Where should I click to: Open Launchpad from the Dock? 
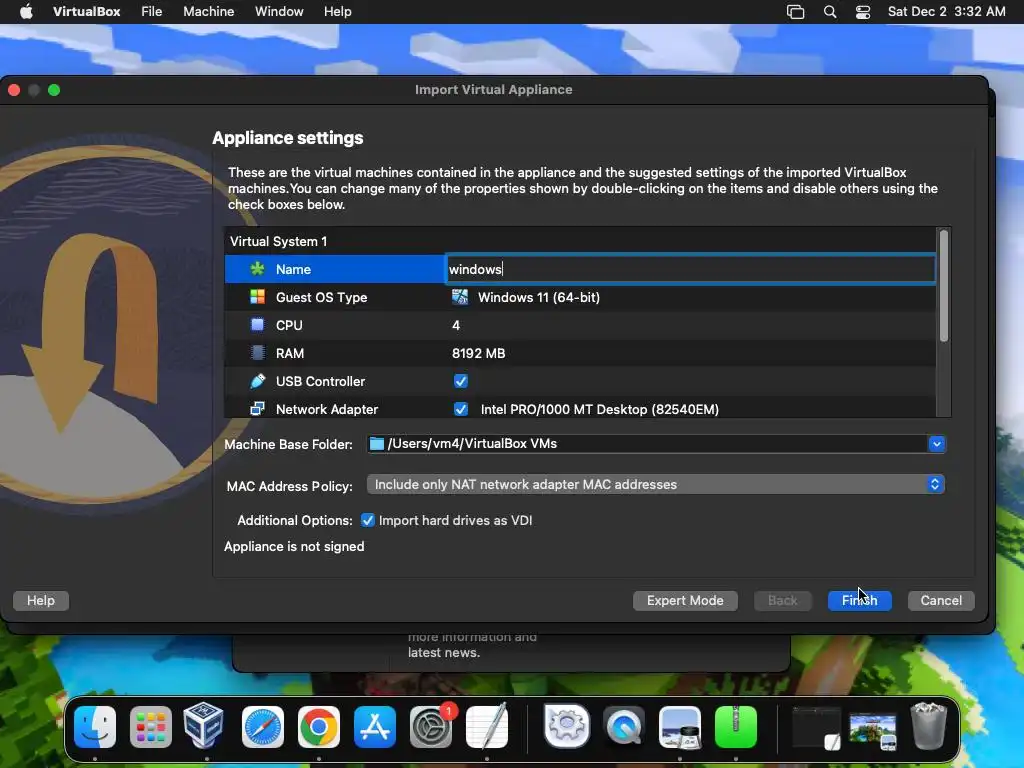(x=151, y=726)
